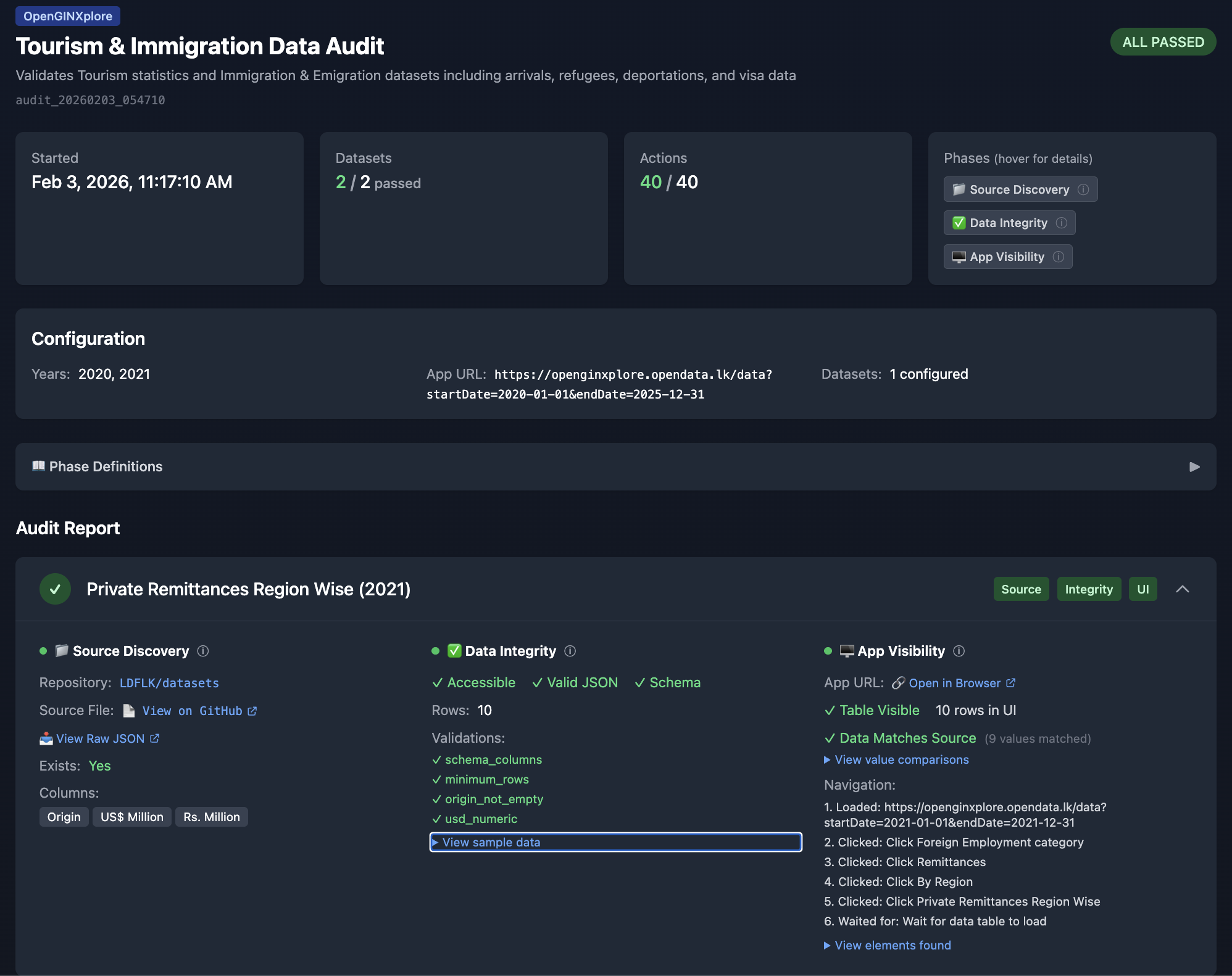Screen dimensions: 1232x976
Task: Toggle the Source filter badge
Action: 1021,589
